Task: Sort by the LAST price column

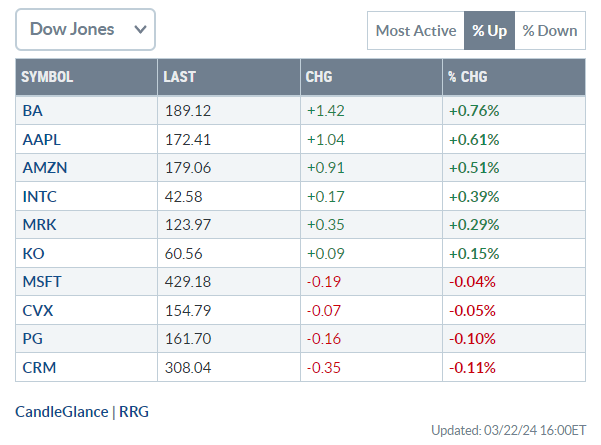Action: 180,77
